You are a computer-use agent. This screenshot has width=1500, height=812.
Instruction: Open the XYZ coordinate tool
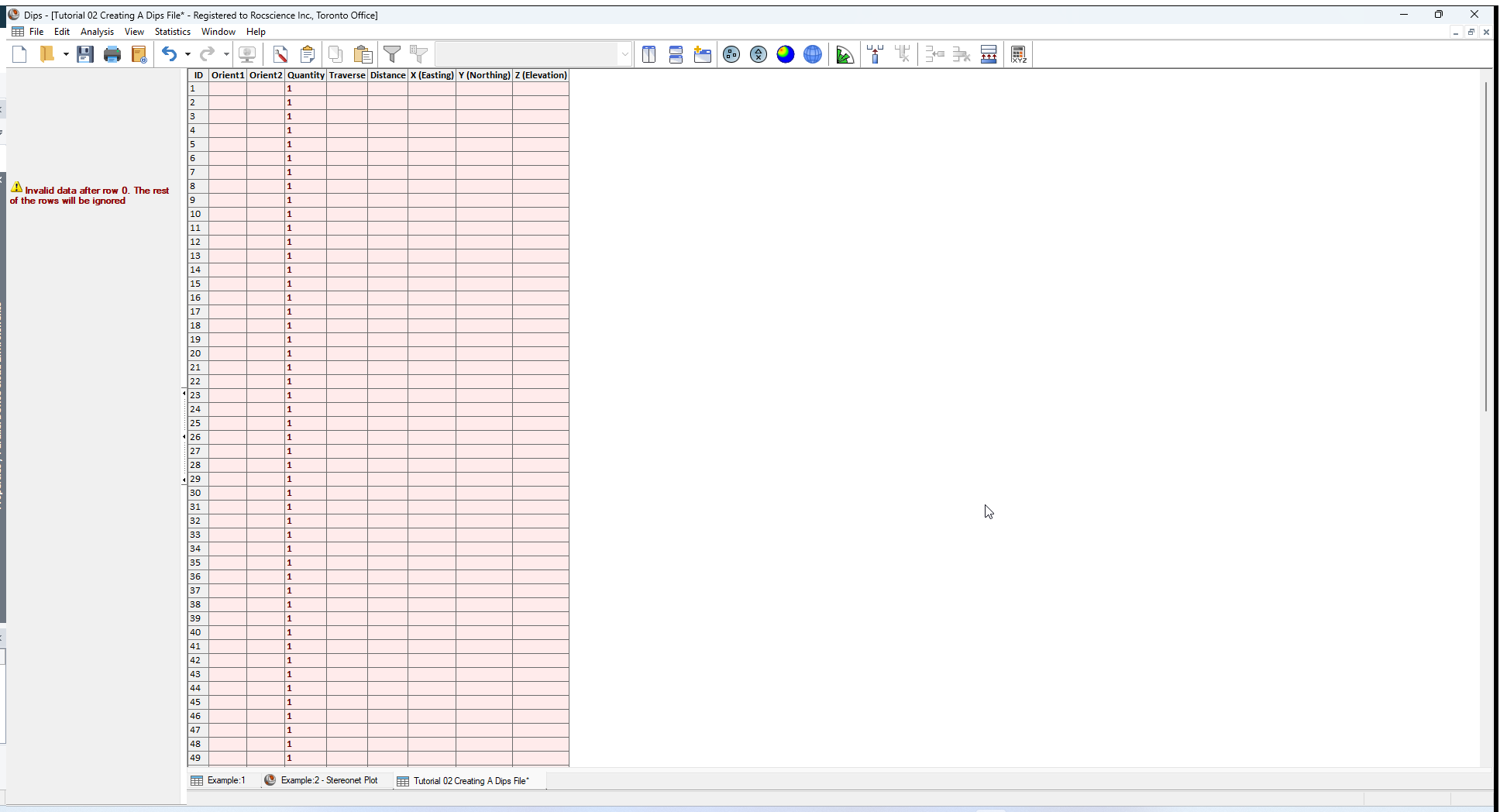click(x=1019, y=54)
